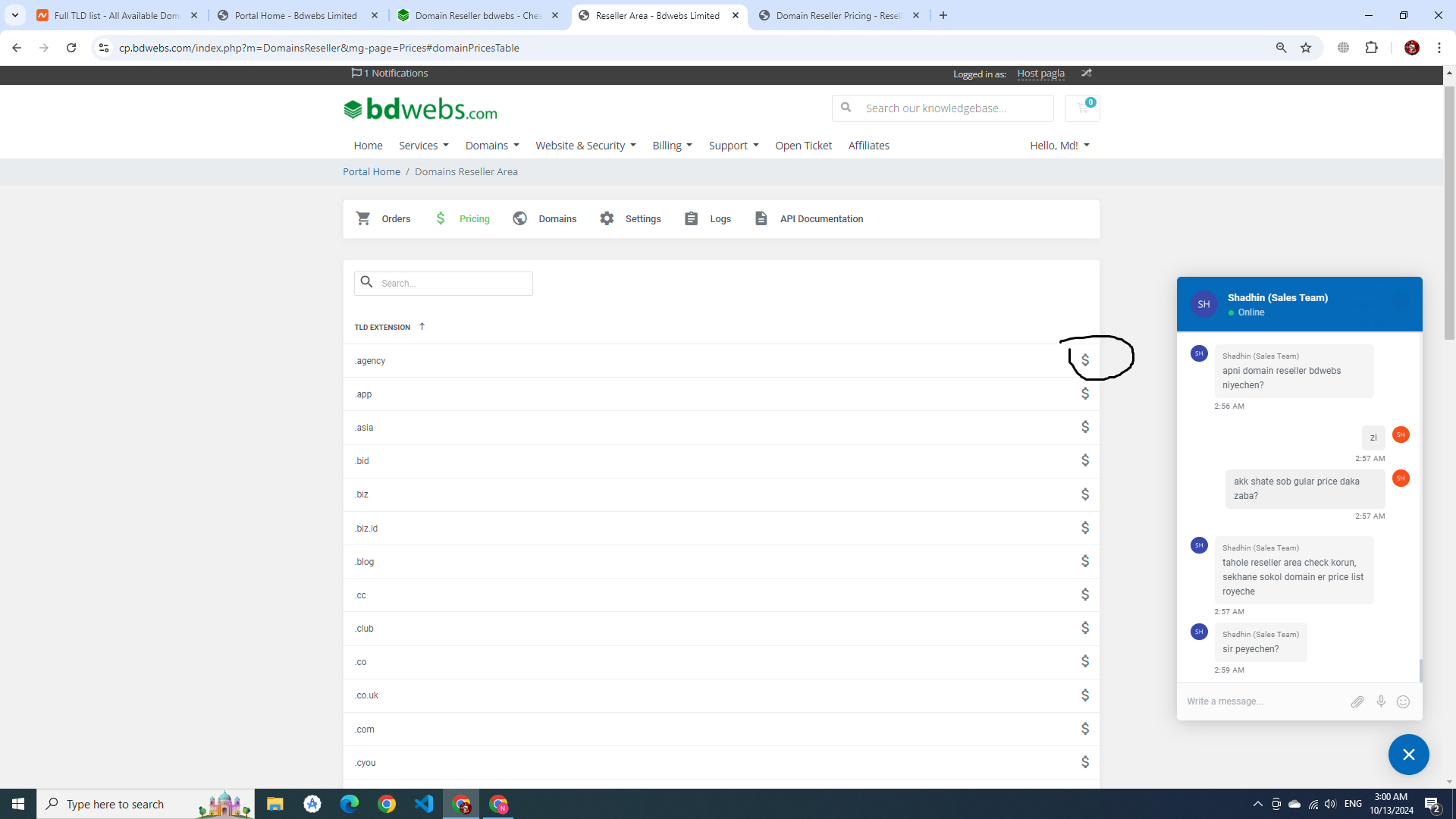
Task: Open the Settings tab
Action: (x=630, y=219)
